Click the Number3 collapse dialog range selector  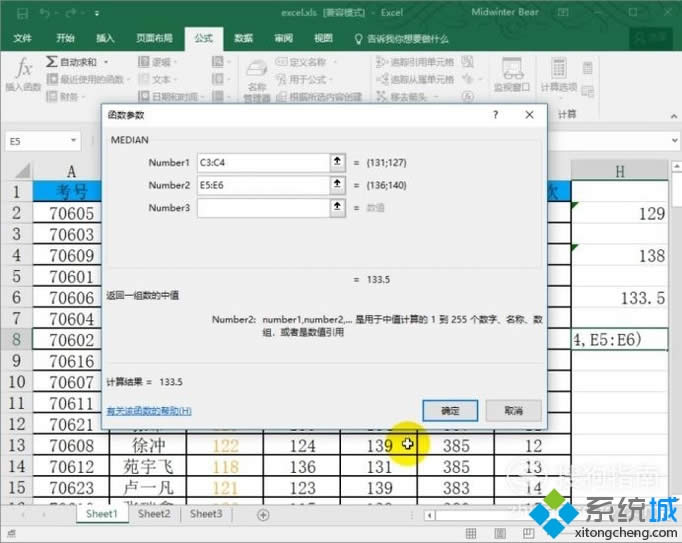coord(338,208)
